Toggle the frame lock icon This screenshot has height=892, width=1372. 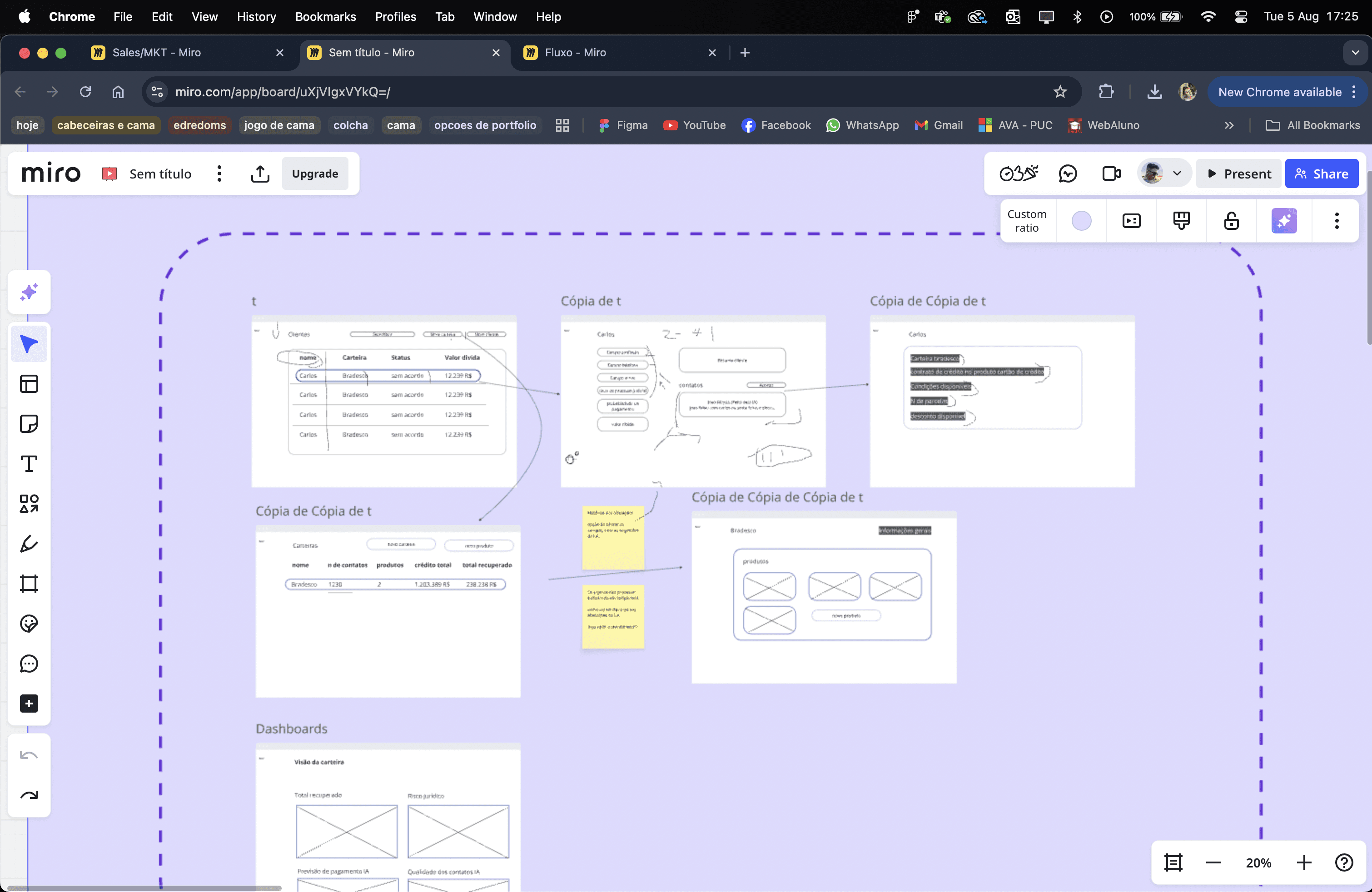(1231, 221)
